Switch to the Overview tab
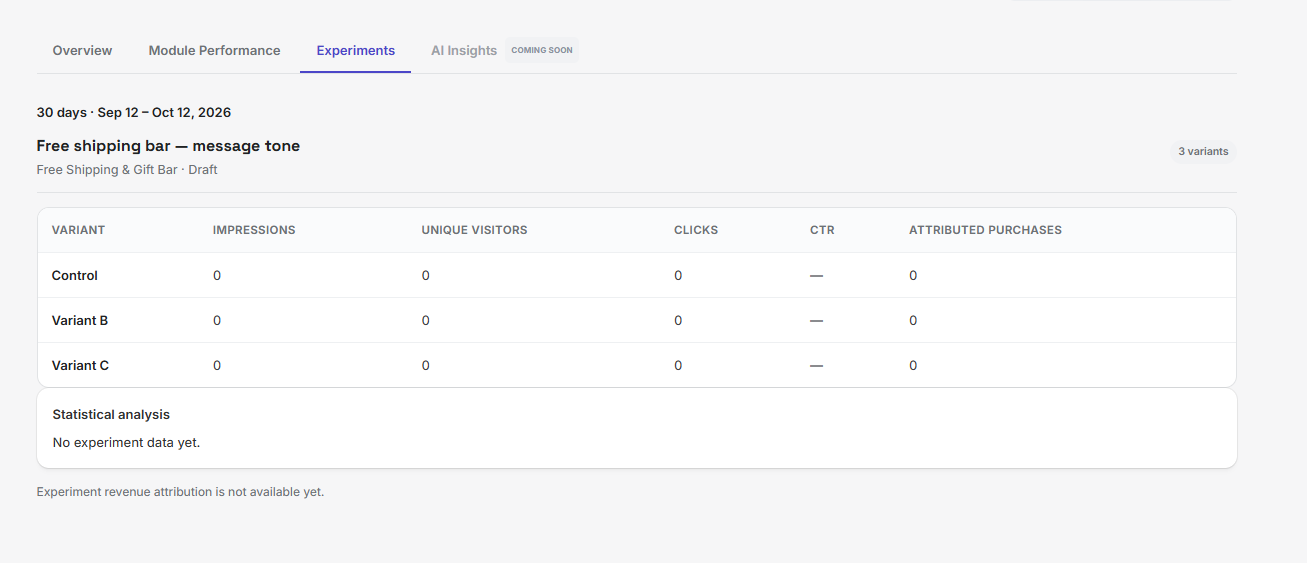Image resolution: width=1307 pixels, height=563 pixels. point(82,50)
